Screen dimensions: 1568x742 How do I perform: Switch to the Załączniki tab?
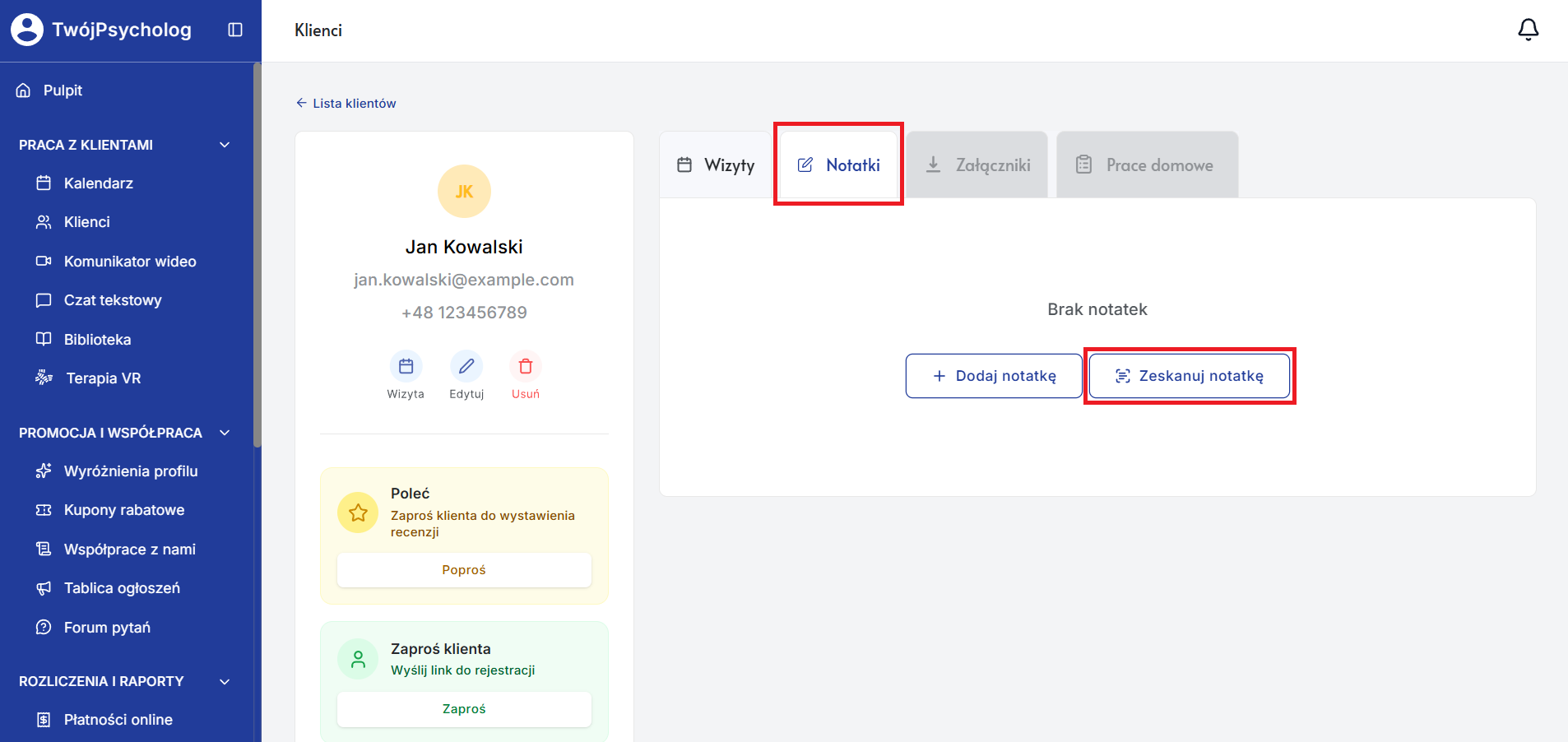(977, 165)
